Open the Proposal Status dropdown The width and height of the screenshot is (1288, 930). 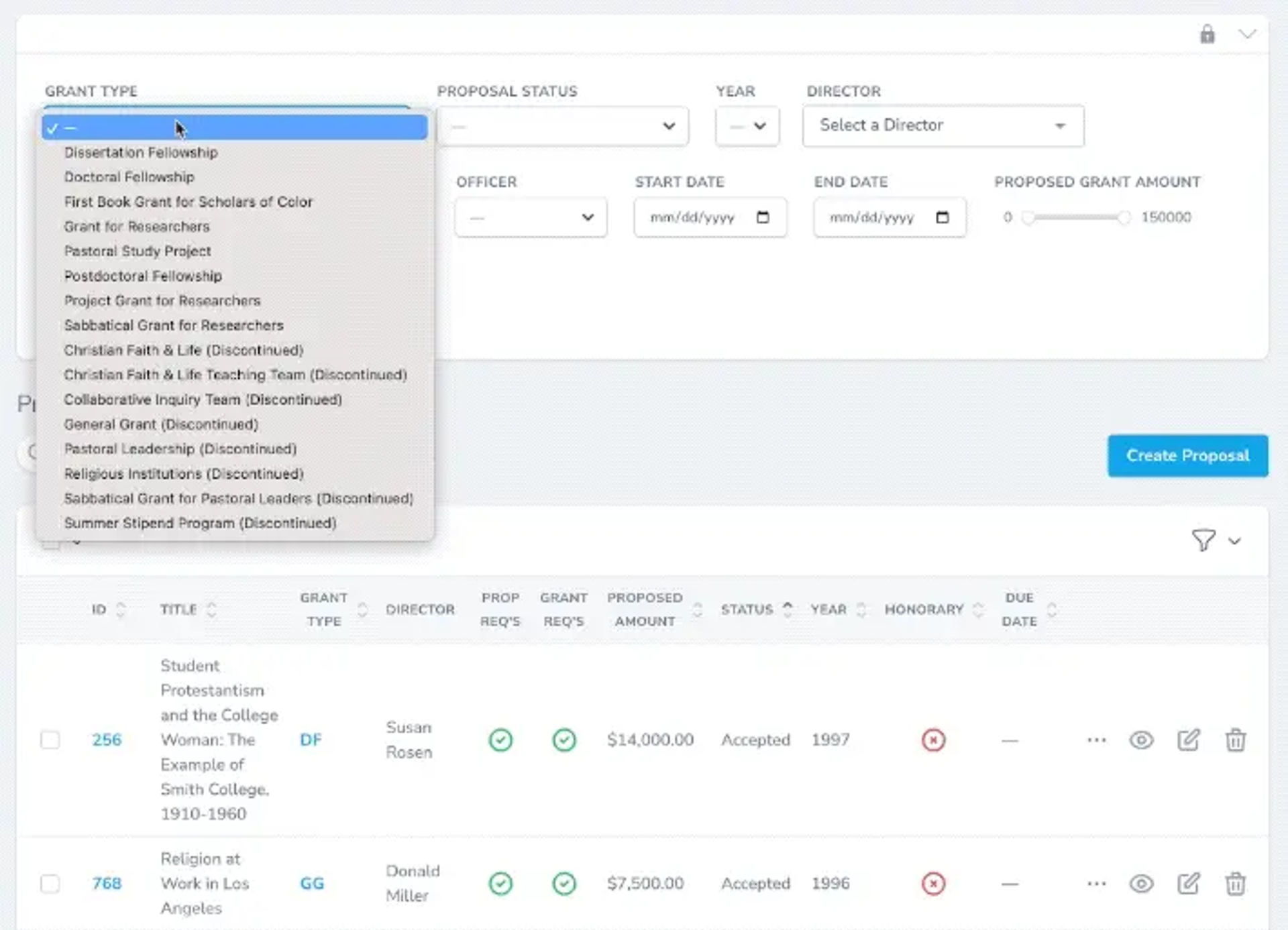pos(562,126)
